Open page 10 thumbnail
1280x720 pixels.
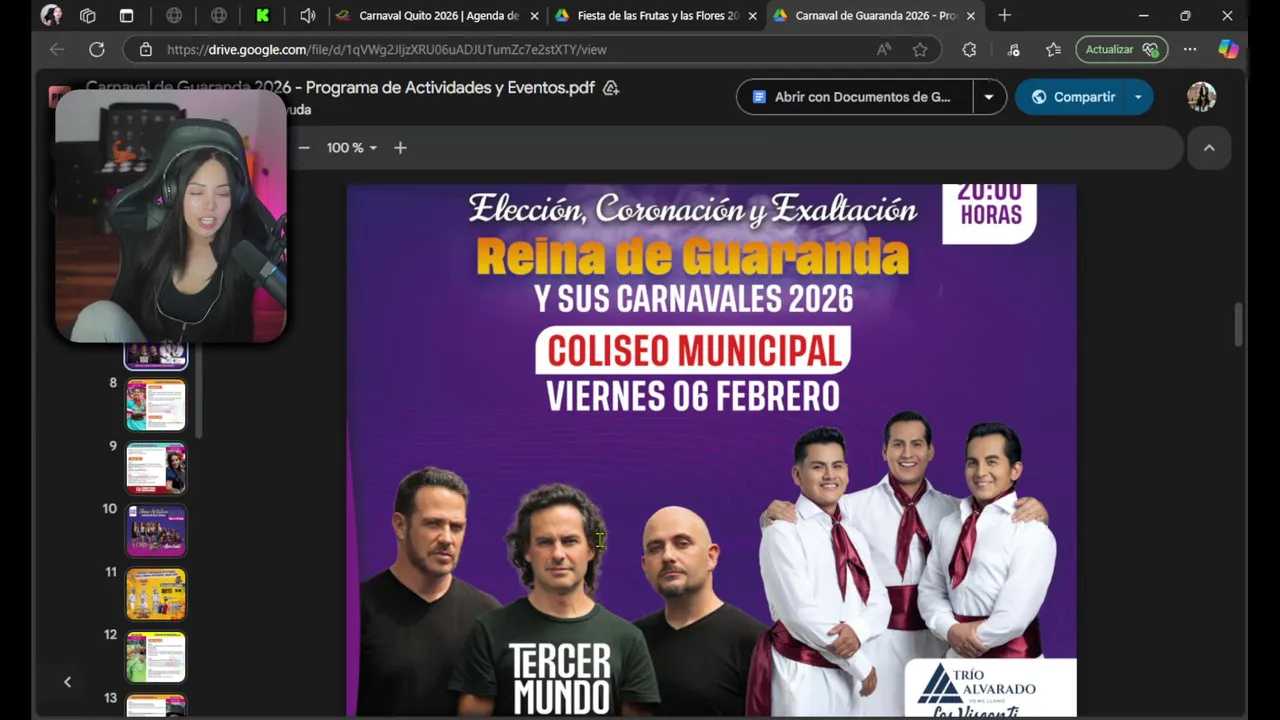pyautogui.click(x=156, y=531)
